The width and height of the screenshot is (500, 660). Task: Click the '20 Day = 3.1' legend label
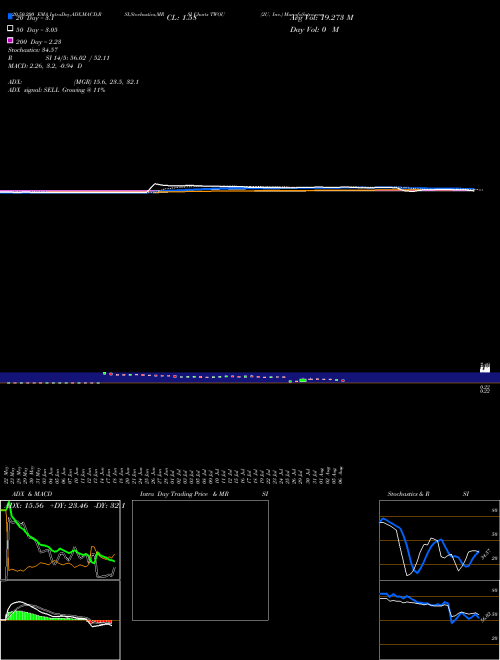coord(35,18)
